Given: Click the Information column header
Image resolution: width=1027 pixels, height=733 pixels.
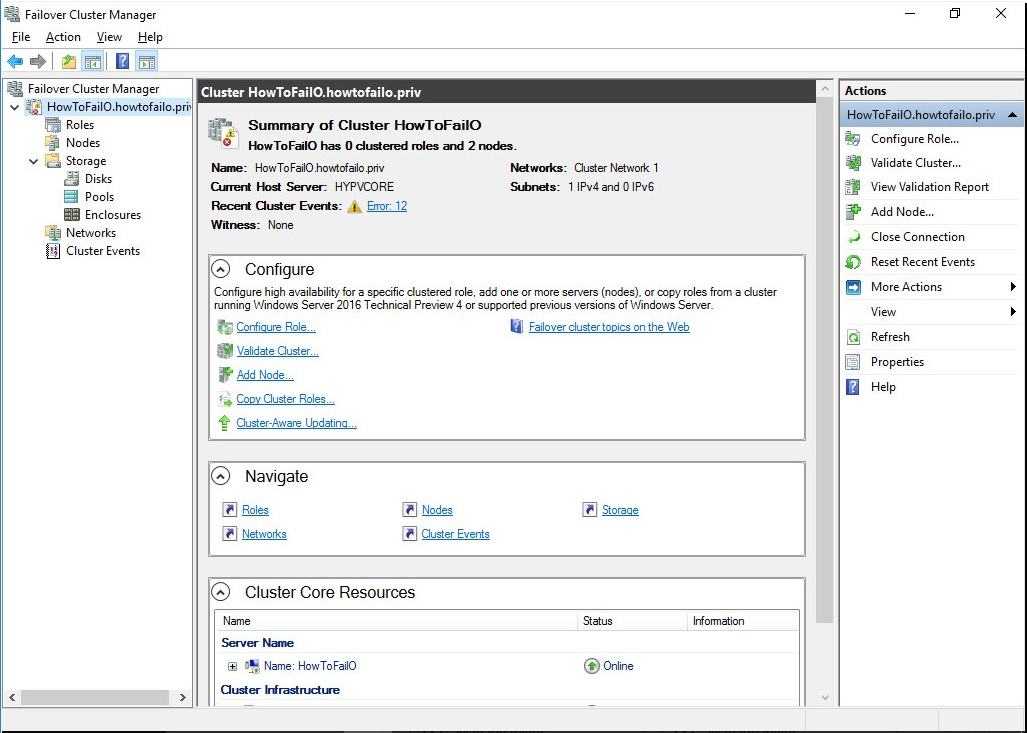Looking at the screenshot, I should pos(743,621).
